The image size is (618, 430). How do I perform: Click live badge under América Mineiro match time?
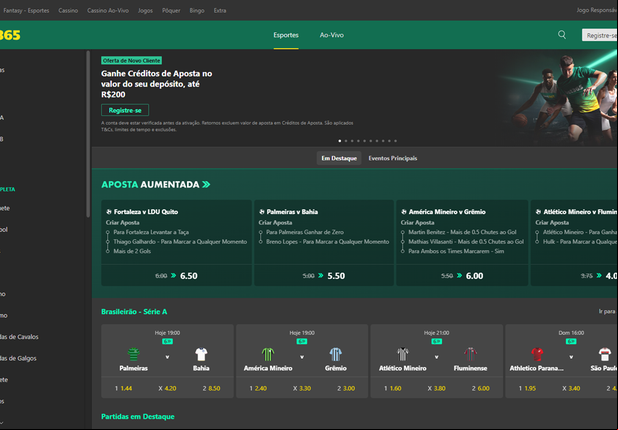pyautogui.click(x=302, y=341)
